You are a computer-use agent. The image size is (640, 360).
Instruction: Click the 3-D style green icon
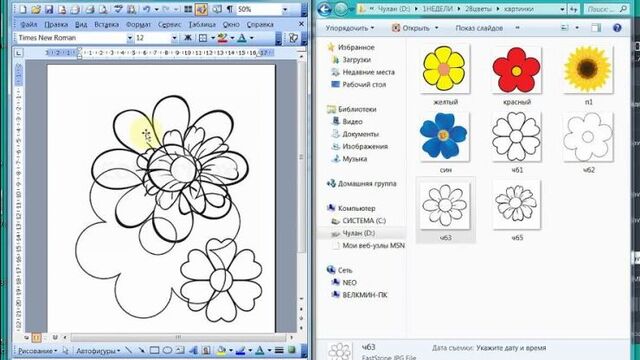click(291, 351)
